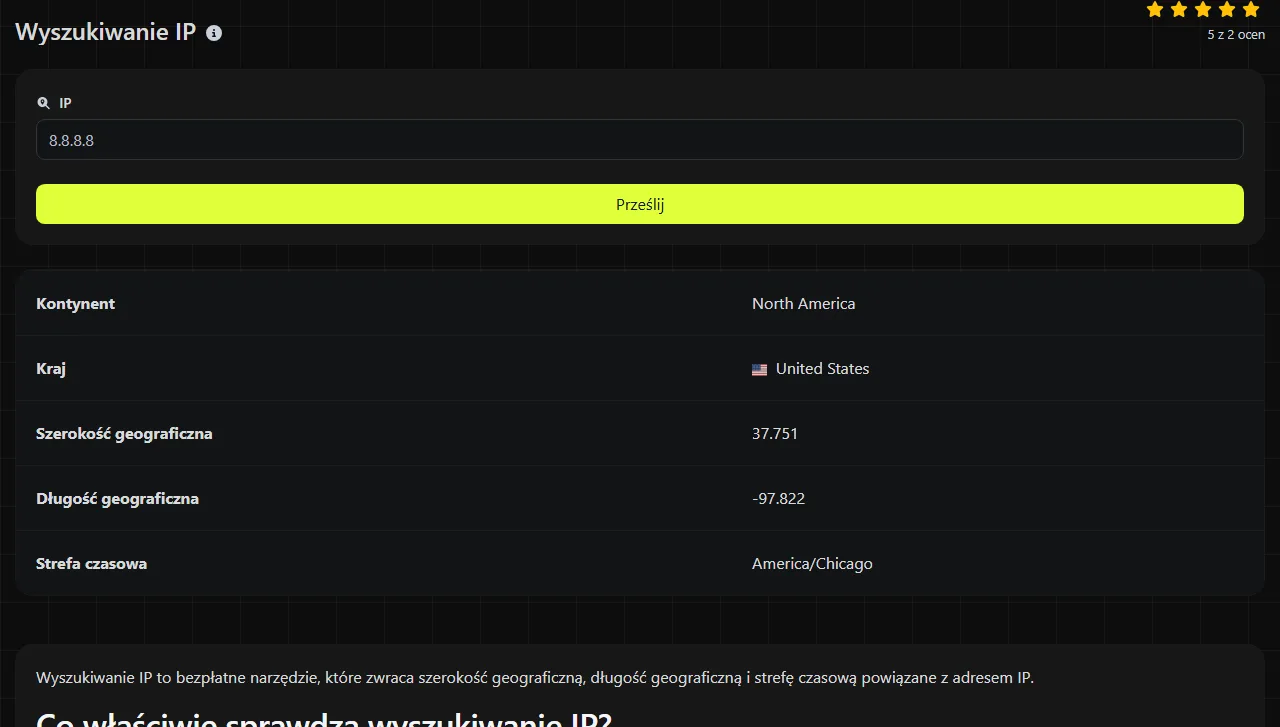This screenshot has height=727, width=1280.
Task: Select the Kraj row label
Action: [51, 369]
